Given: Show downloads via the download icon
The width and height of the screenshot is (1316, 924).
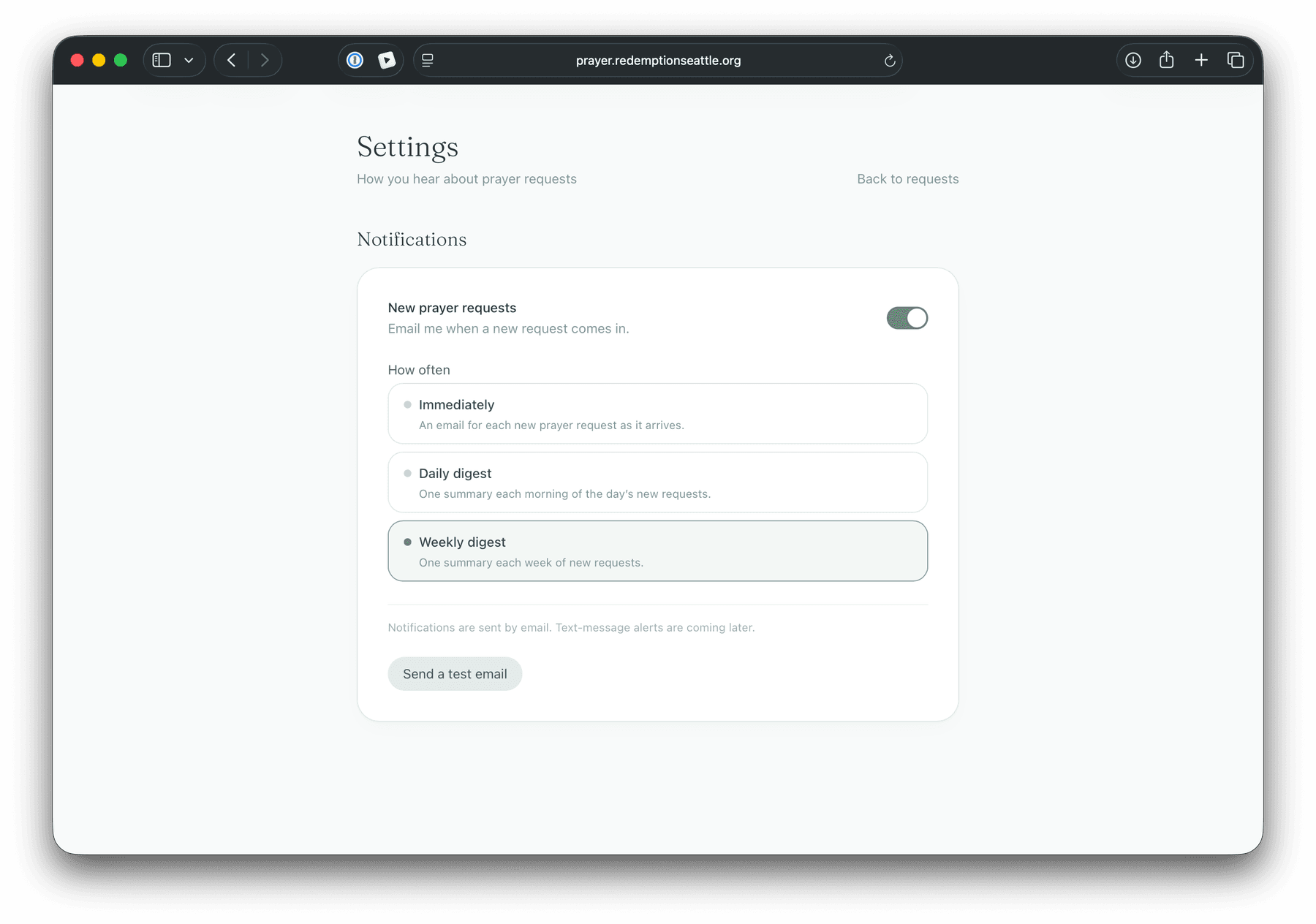Looking at the screenshot, I should (x=1133, y=60).
